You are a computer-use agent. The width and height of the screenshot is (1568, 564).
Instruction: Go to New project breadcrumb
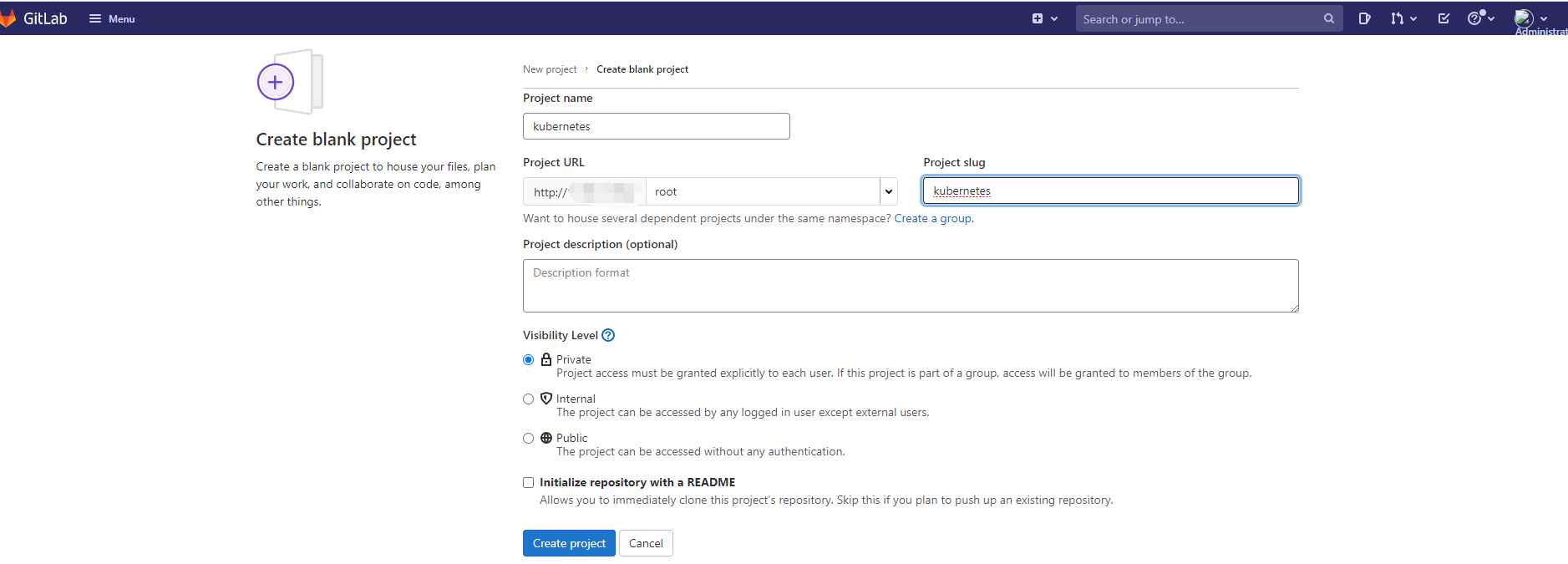(x=550, y=69)
